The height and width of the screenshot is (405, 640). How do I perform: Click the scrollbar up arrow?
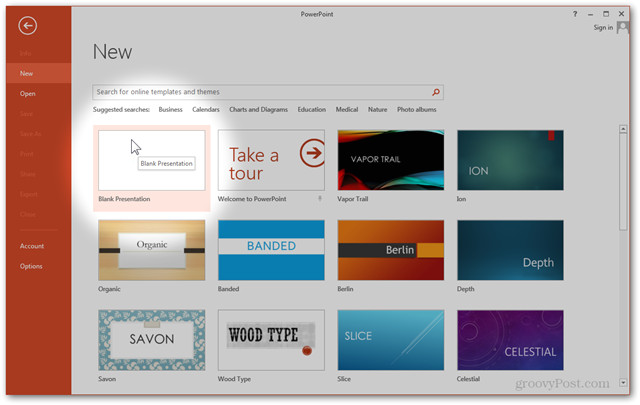(623, 129)
